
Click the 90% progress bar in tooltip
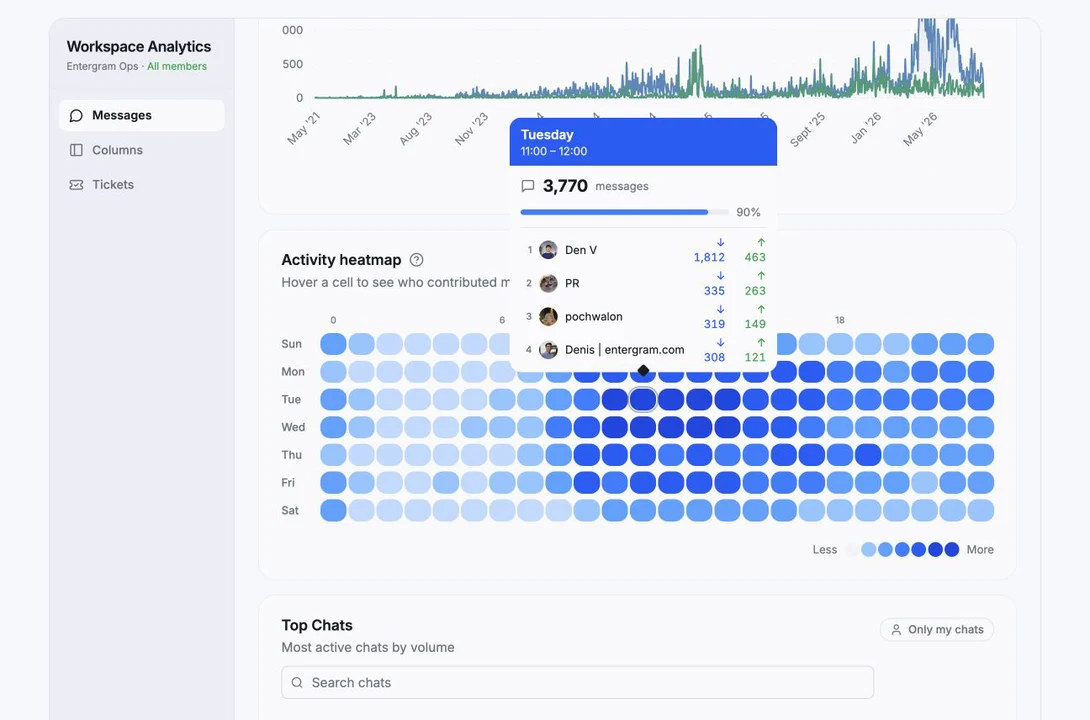pos(624,212)
